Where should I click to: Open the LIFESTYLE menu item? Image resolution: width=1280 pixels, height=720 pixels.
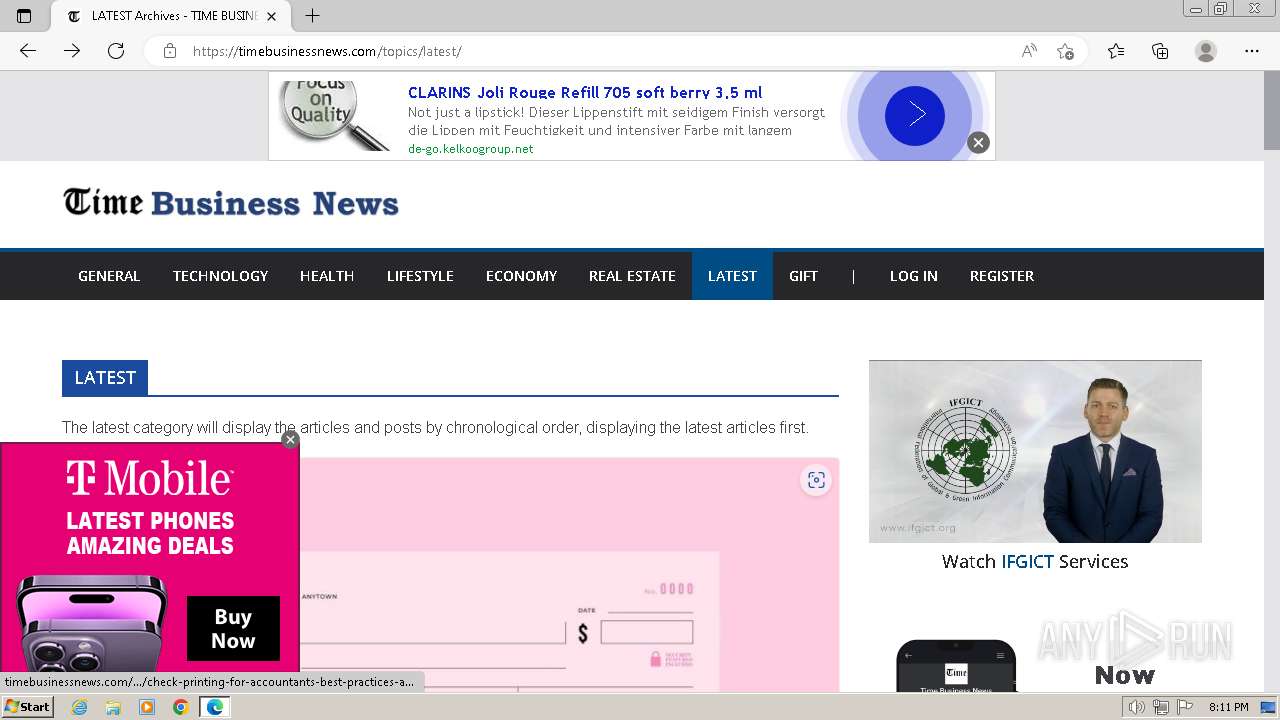click(420, 276)
